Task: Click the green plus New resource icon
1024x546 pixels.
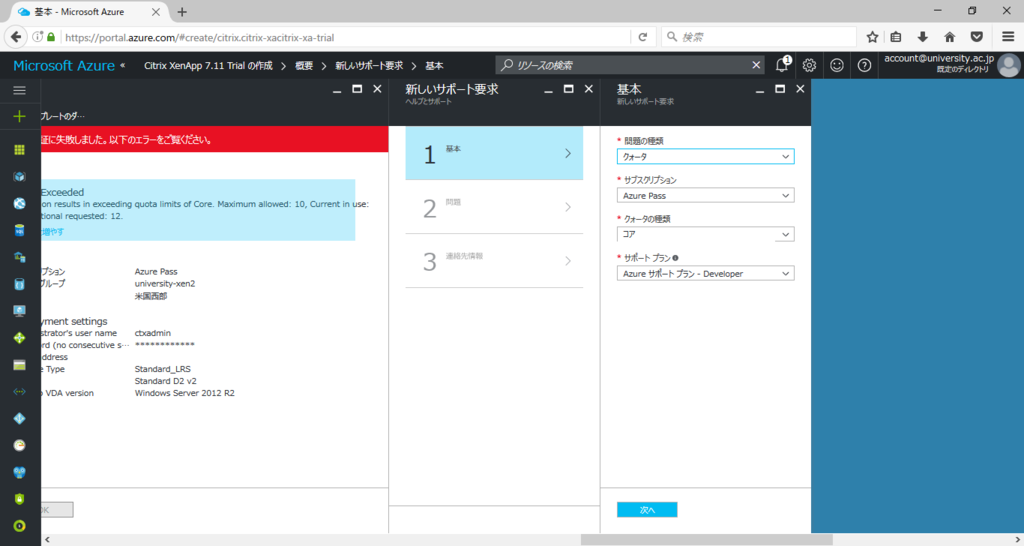Action: pos(20,116)
